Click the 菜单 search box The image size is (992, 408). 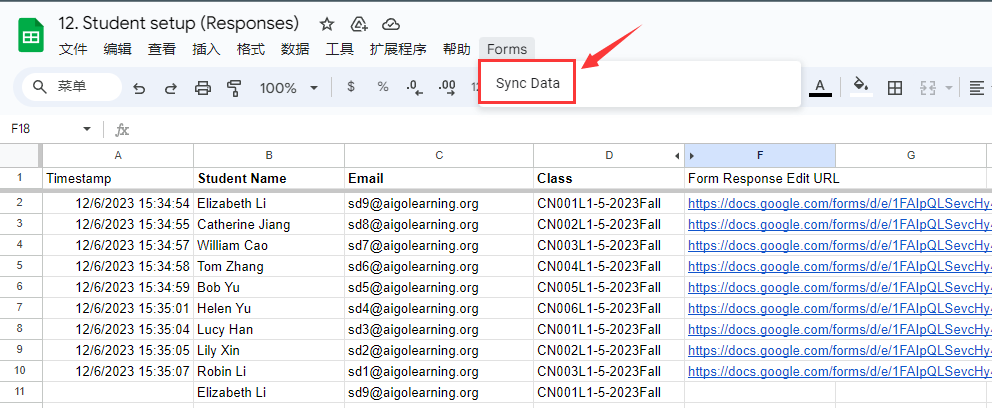pos(72,88)
